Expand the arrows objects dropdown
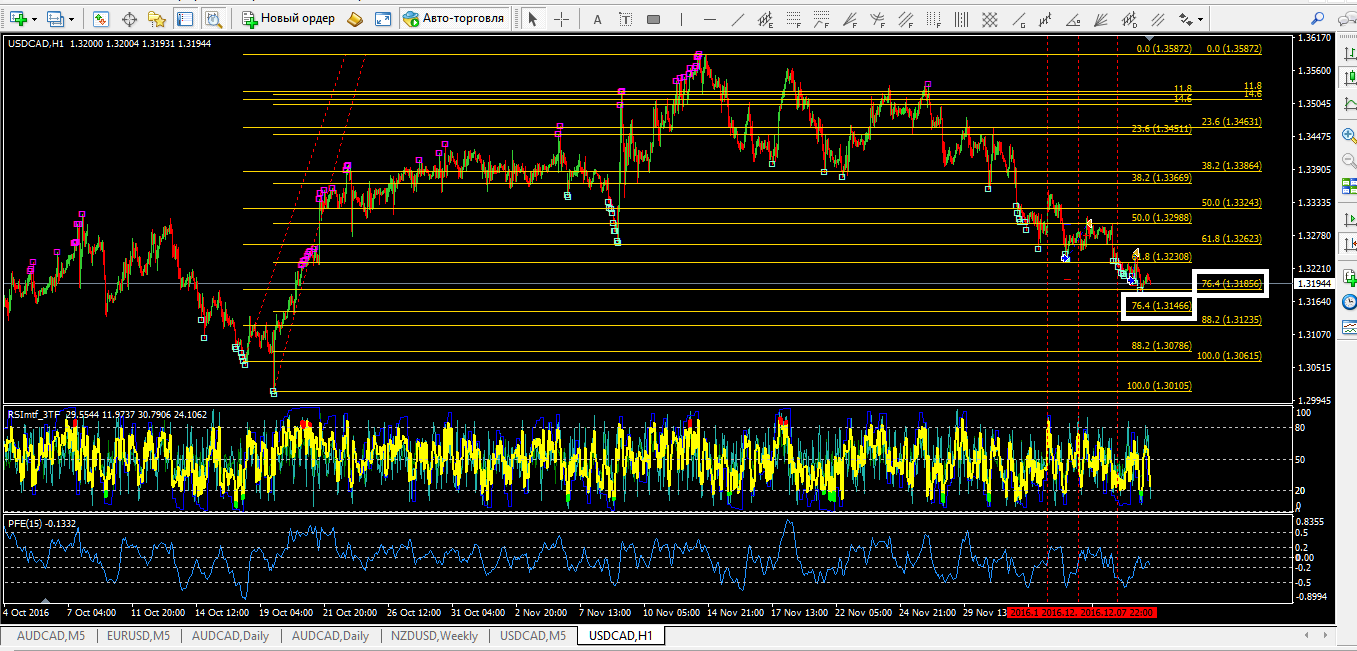 pos(1201,19)
